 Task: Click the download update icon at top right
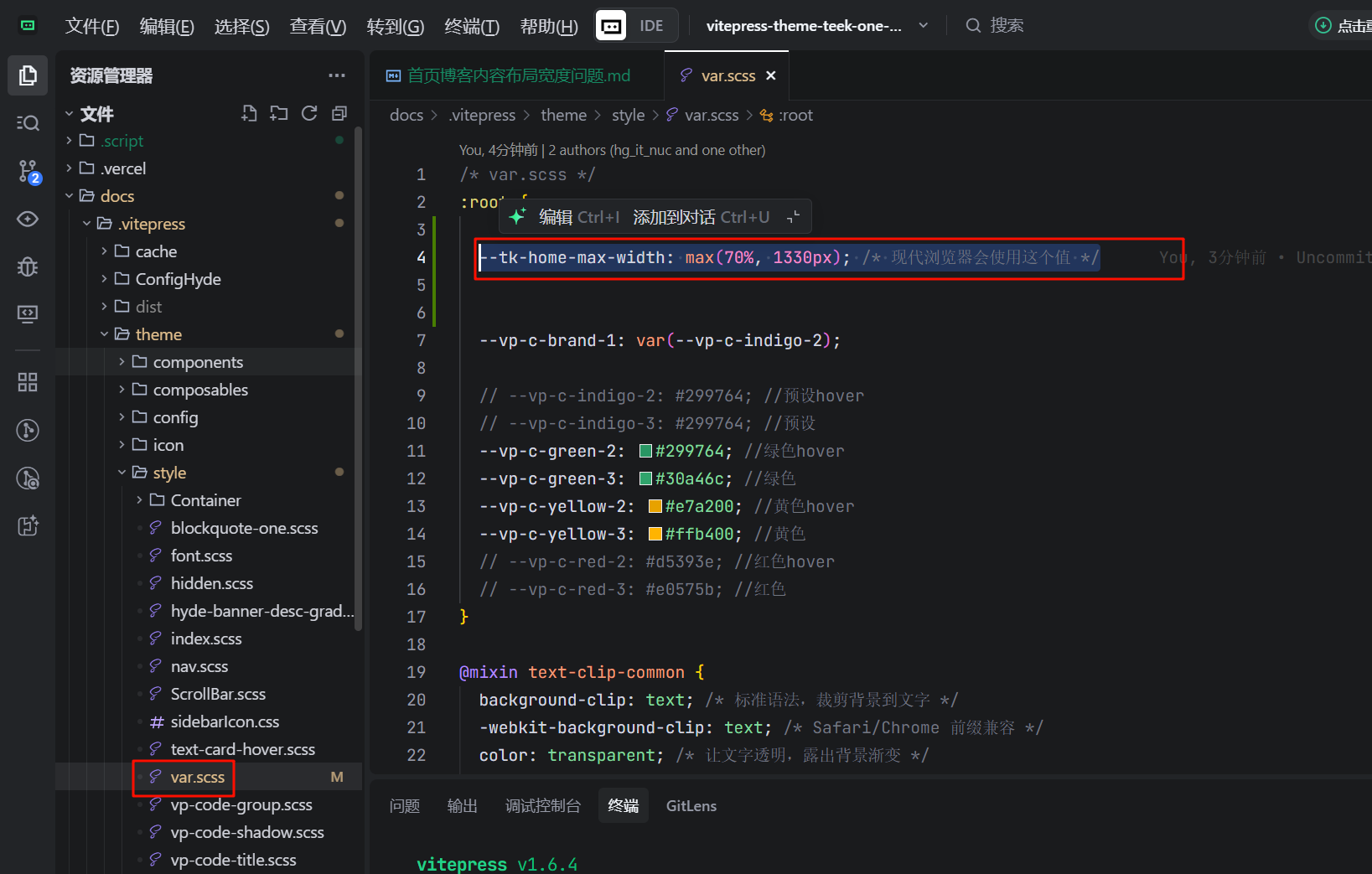tap(1323, 26)
